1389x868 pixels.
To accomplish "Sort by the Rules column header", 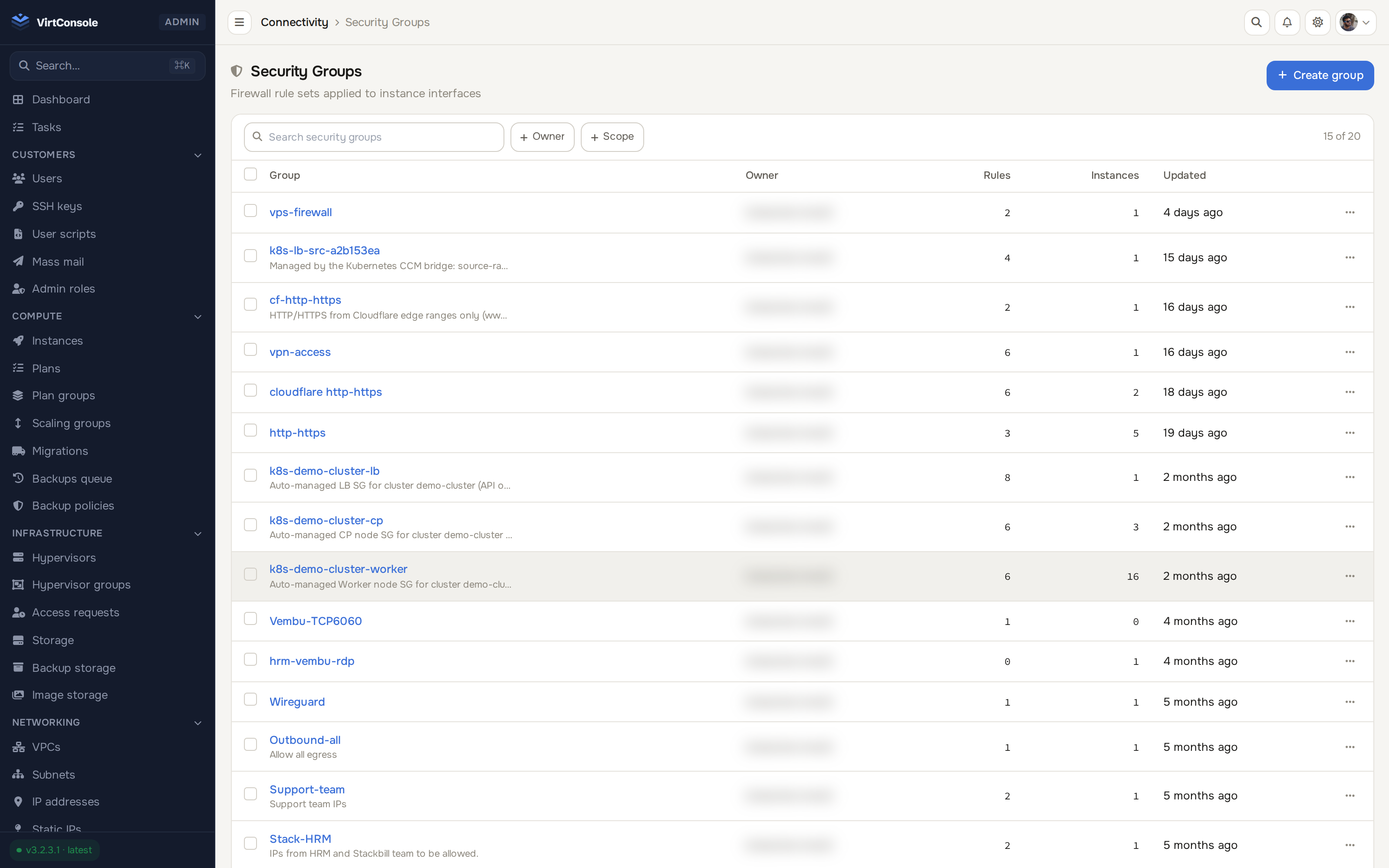I will [x=997, y=175].
